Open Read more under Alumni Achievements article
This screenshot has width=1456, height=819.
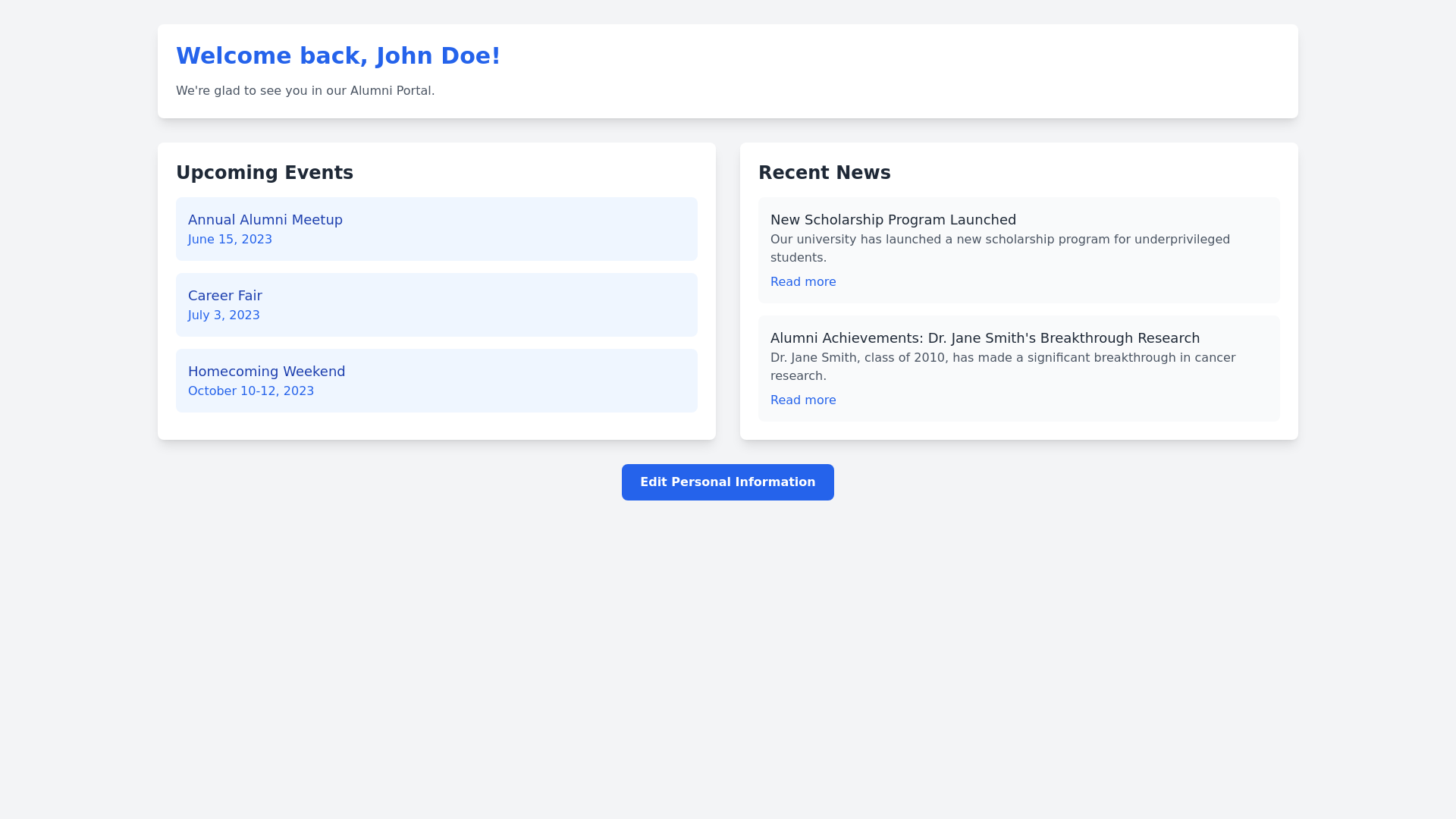tap(802, 400)
